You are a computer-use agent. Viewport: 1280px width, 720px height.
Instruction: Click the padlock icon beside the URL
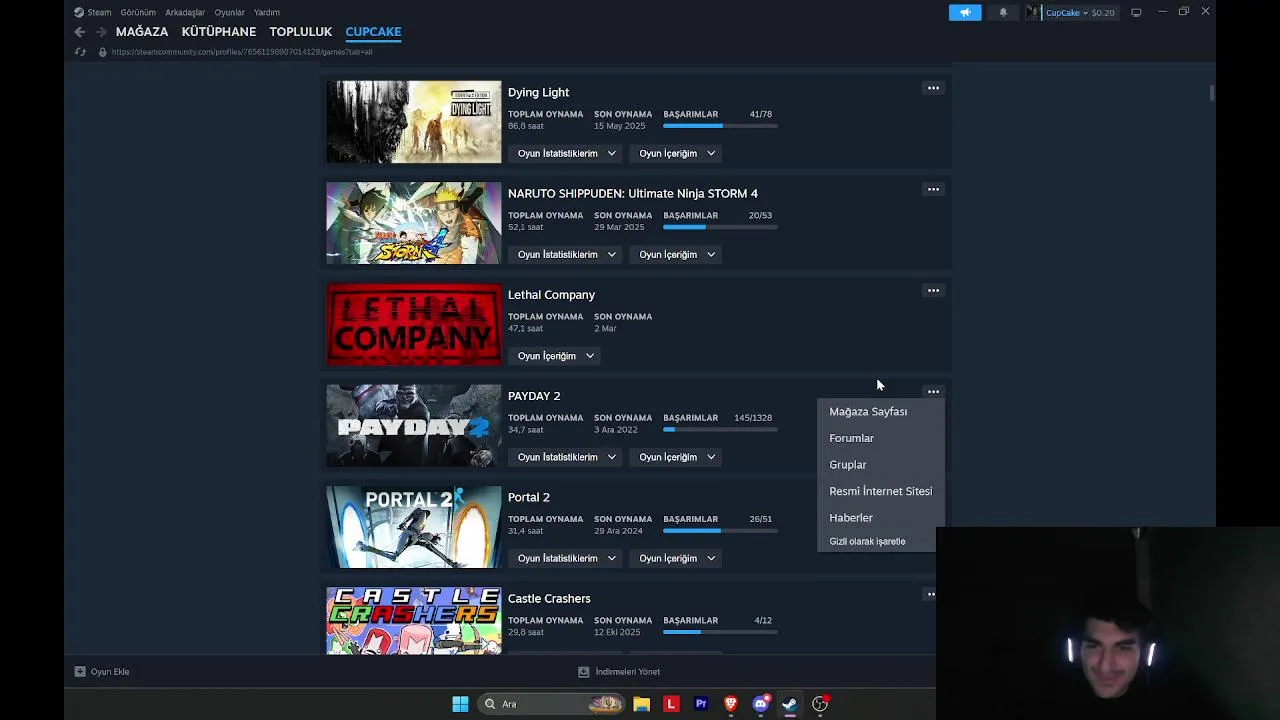(x=102, y=52)
